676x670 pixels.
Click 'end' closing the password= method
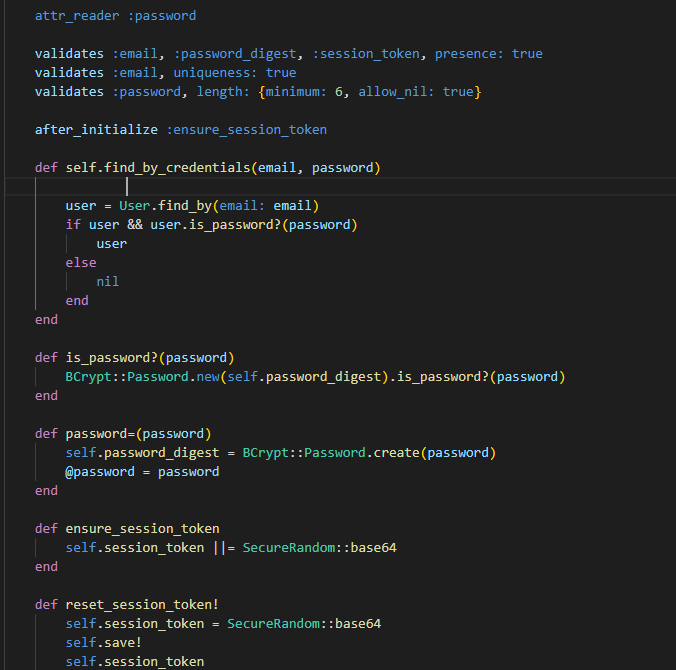(x=46, y=490)
